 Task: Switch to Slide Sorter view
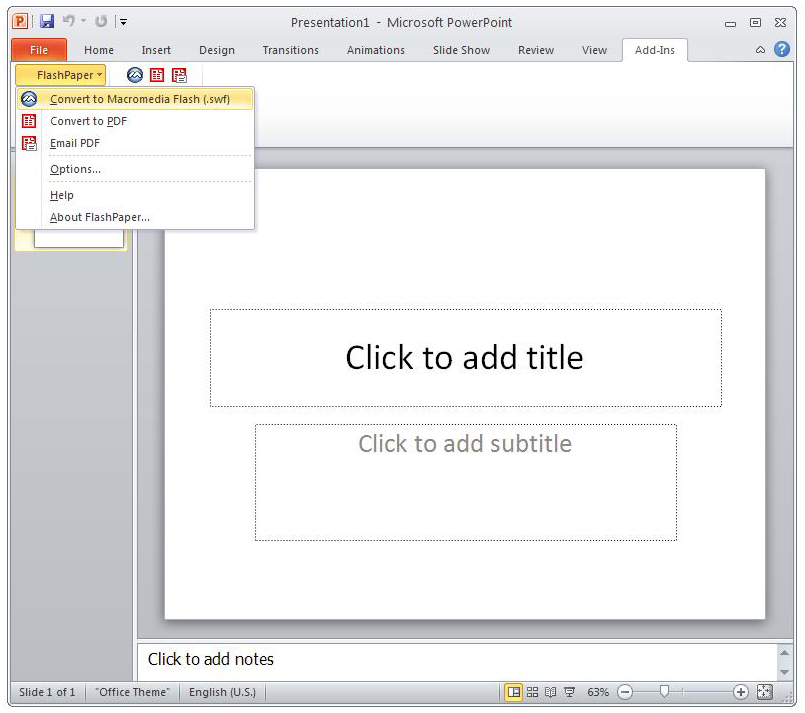pyautogui.click(x=532, y=692)
